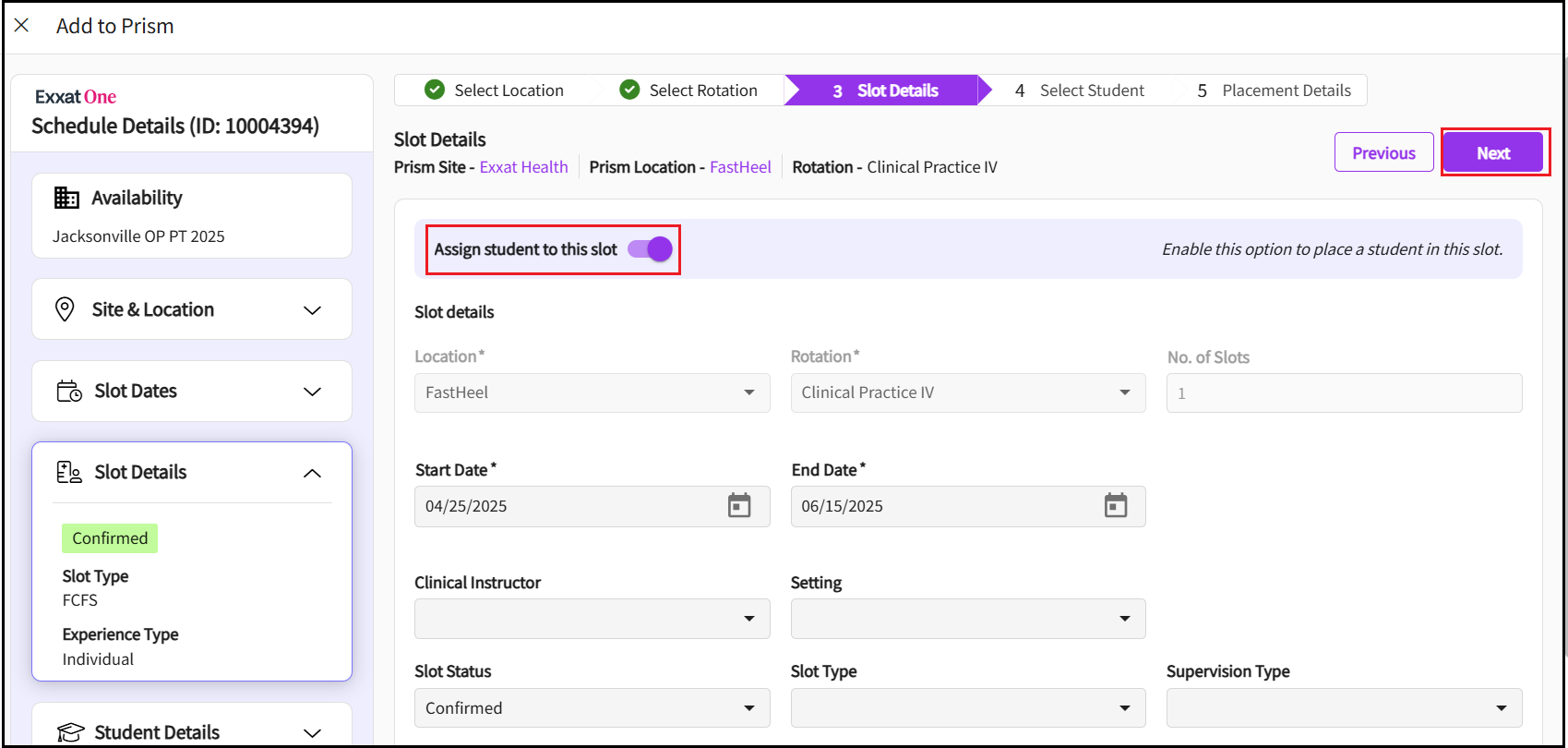Viewport: 1568px width, 748px height.
Task: Click the Availability building icon
Action: [66, 198]
